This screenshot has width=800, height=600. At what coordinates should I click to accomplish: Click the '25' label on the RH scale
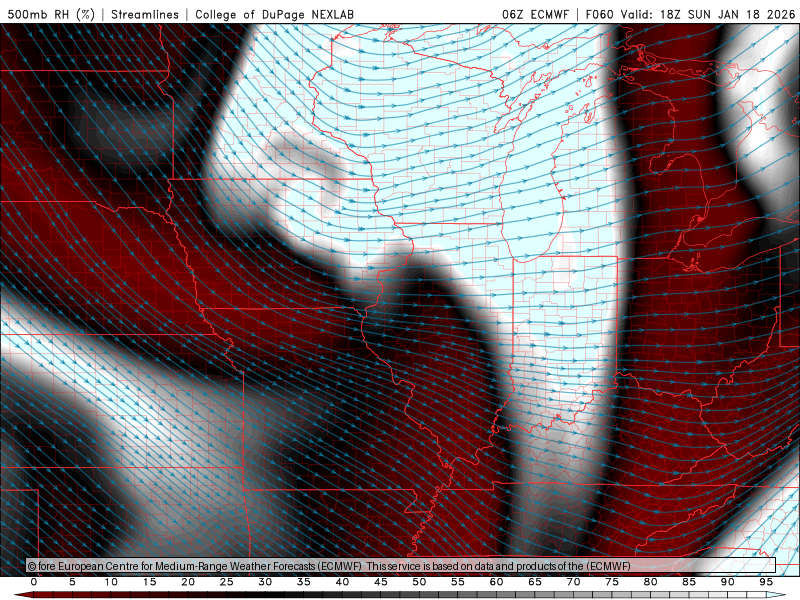click(227, 582)
